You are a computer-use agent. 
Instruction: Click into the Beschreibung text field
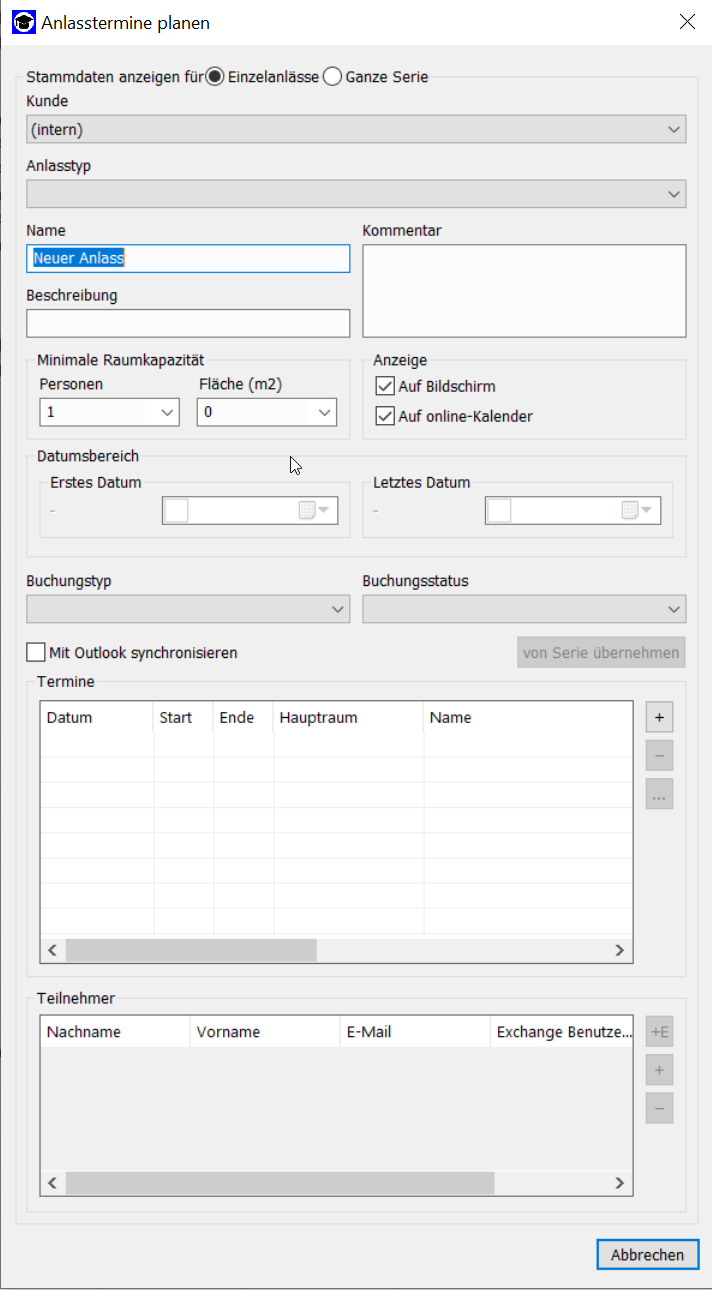click(188, 323)
